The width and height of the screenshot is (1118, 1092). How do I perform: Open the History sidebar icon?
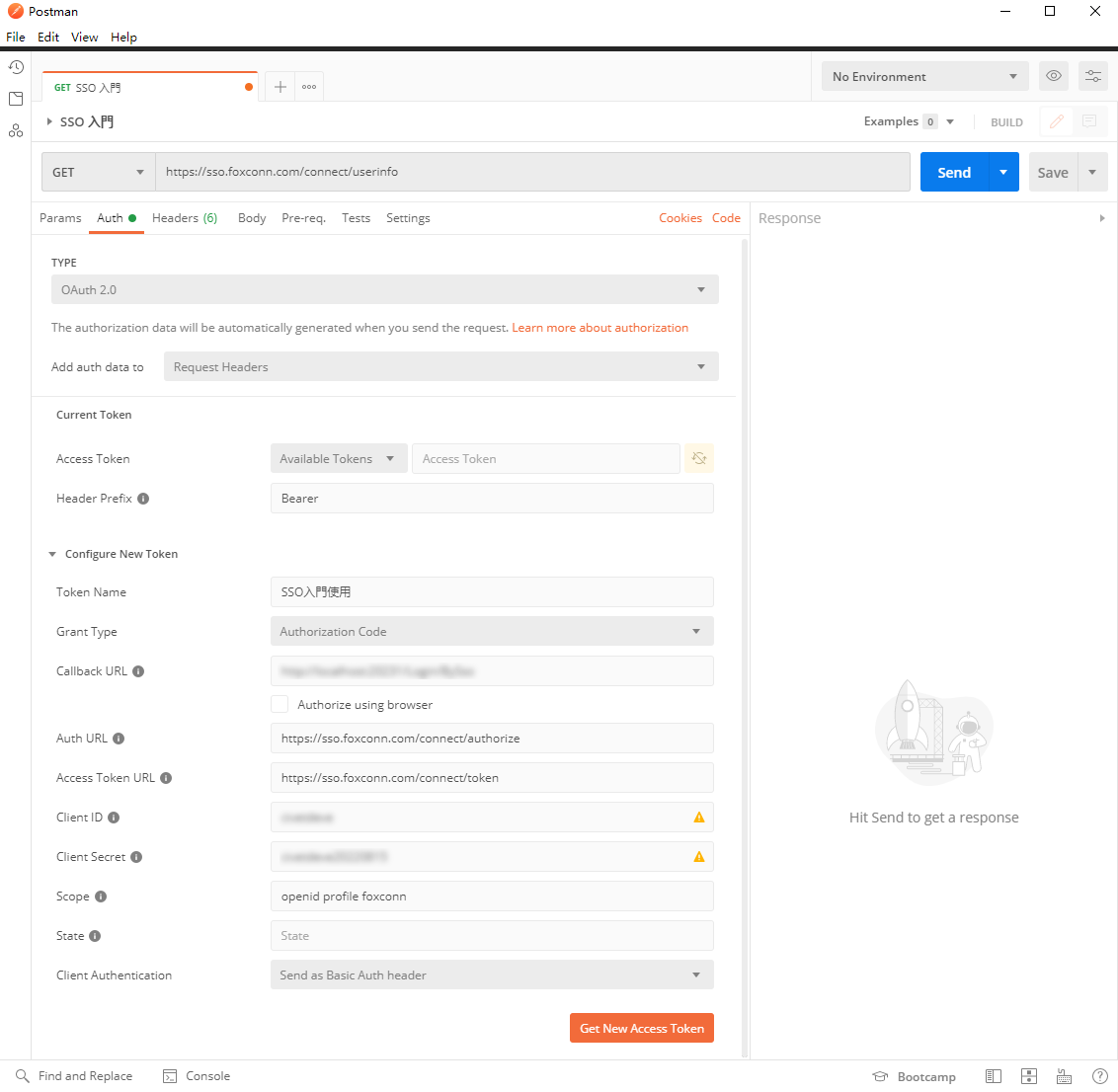coord(16,67)
